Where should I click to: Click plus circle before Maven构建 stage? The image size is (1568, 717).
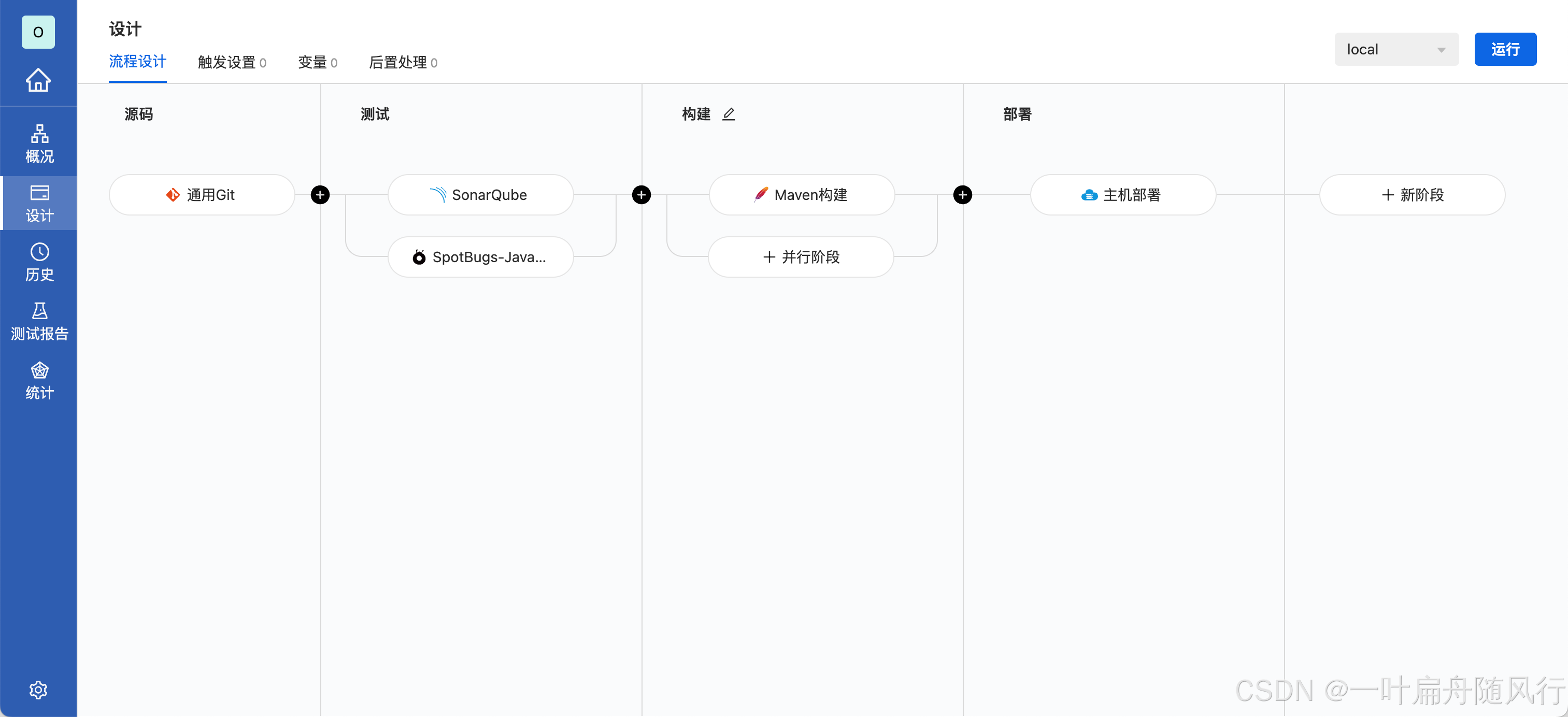coord(641,195)
